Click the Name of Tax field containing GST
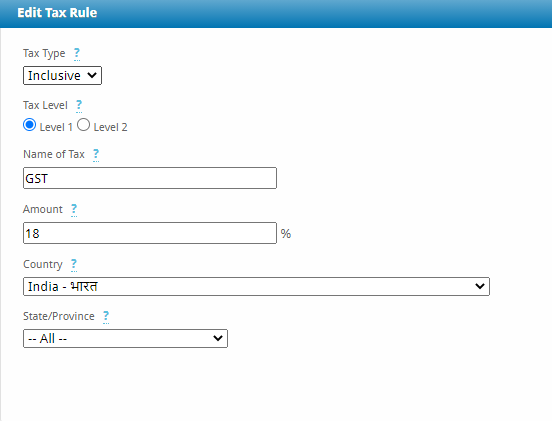The image size is (552, 421). pos(150,178)
